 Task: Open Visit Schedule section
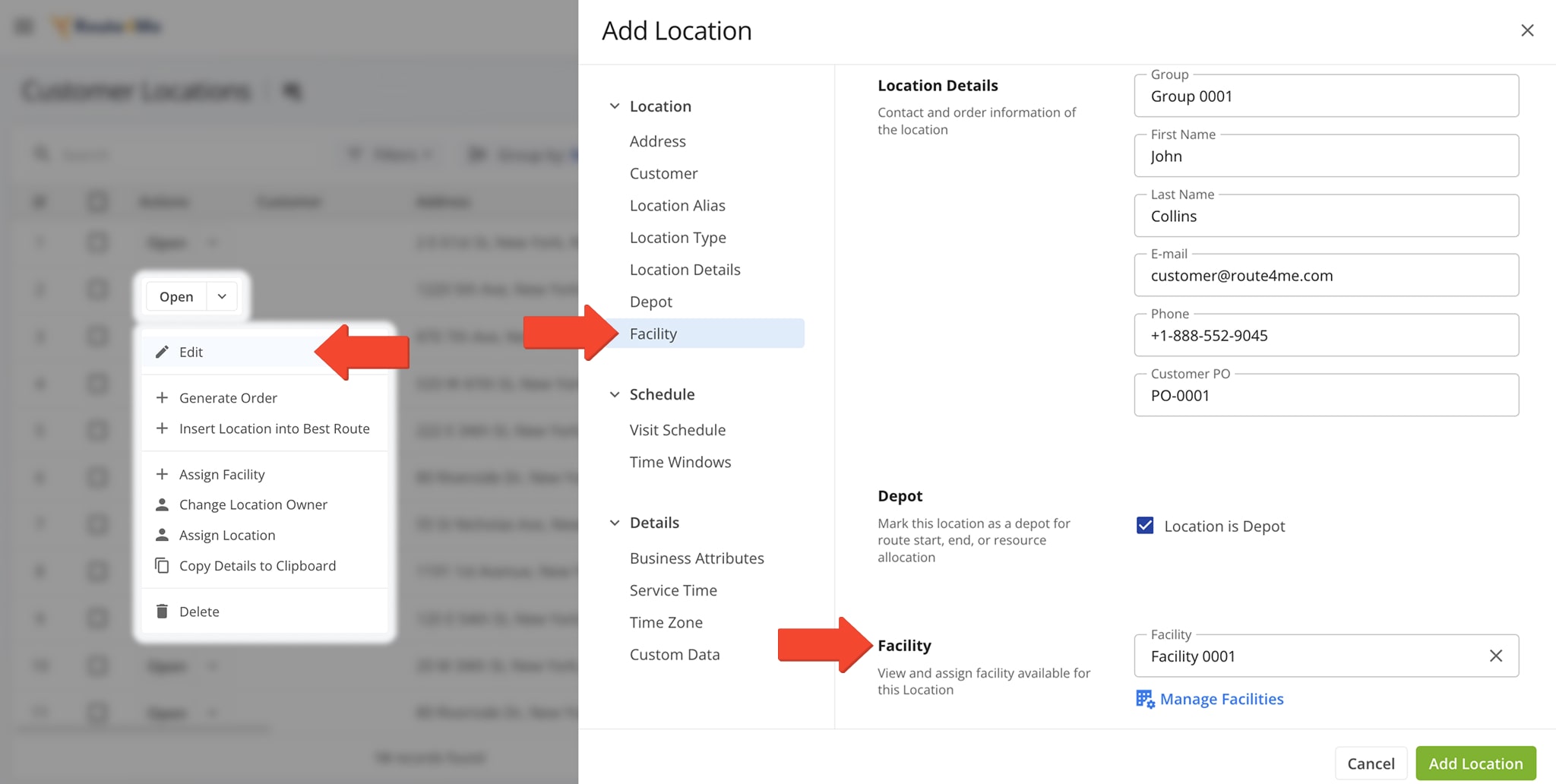[677, 430]
